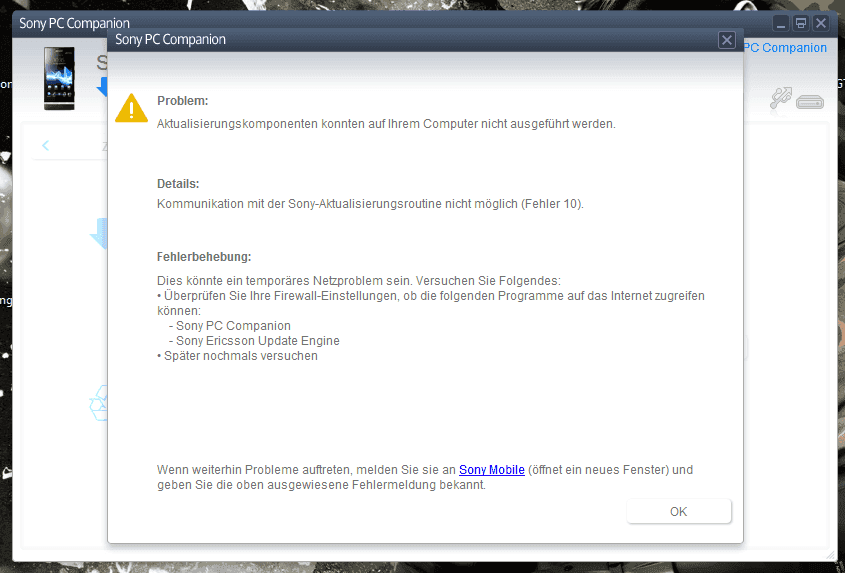Click the recycle icon behind the dialog
Screen dimensions: 845x573
point(99,403)
